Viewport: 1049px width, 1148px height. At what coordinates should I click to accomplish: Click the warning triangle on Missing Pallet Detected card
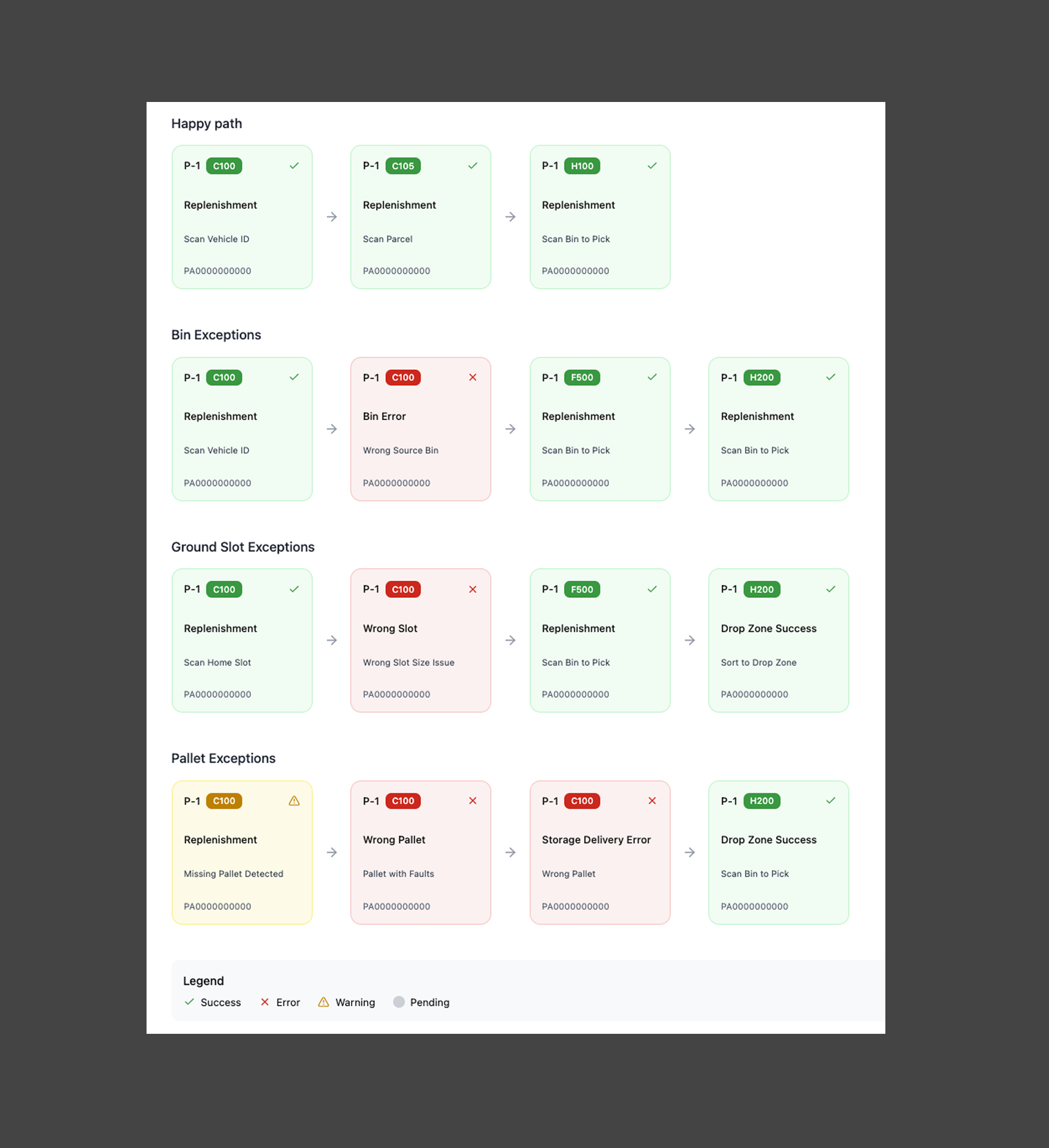coord(294,801)
